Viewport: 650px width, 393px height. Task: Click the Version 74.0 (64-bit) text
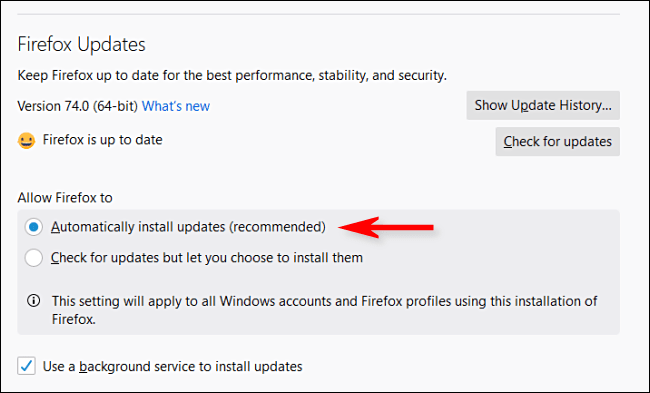pyautogui.click(x=78, y=106)
